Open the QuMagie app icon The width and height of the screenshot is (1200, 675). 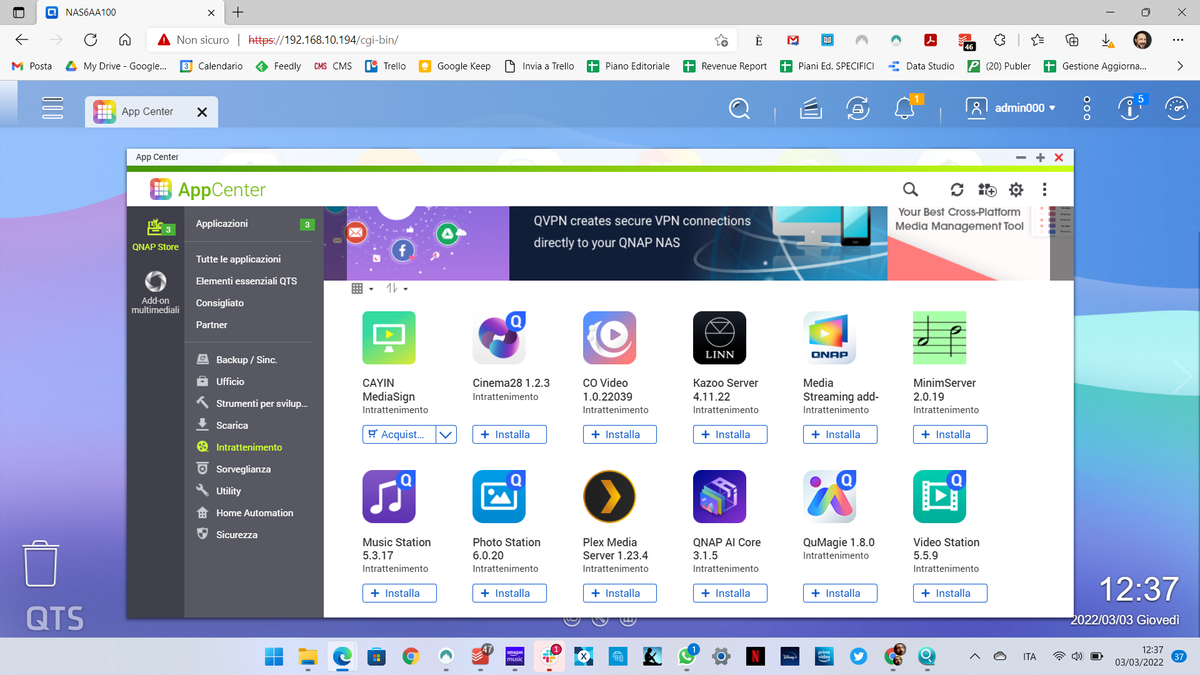click(x=830, y=496)
